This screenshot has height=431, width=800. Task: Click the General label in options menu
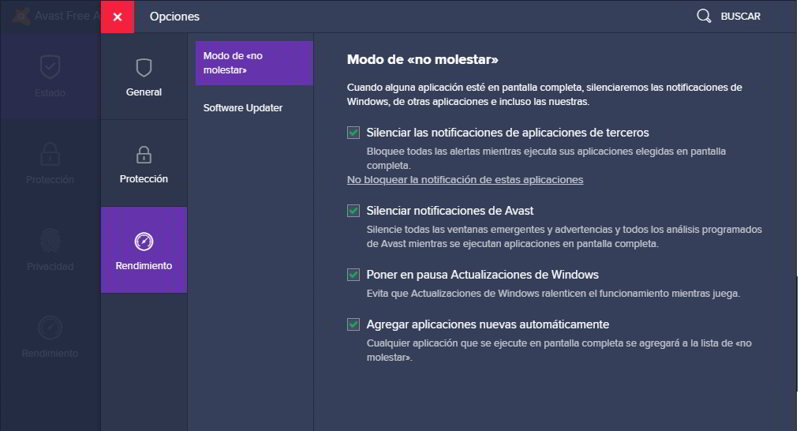144,92
